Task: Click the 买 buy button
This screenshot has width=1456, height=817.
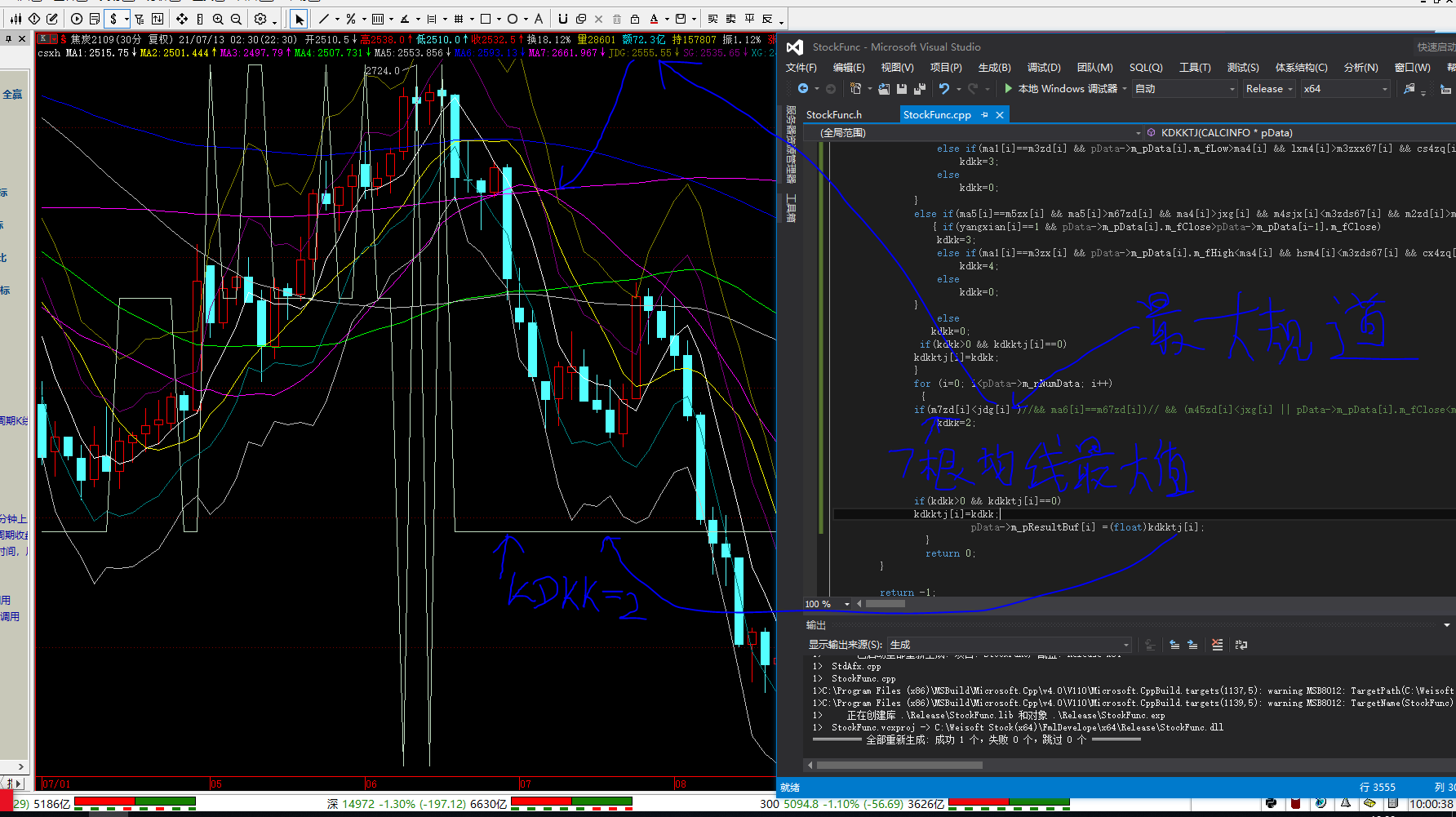Action: (x=713, y=19)
